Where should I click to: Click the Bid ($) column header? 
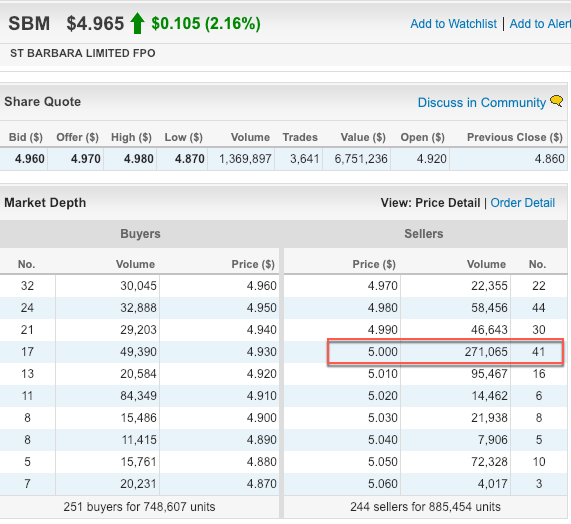coord(25,137)
